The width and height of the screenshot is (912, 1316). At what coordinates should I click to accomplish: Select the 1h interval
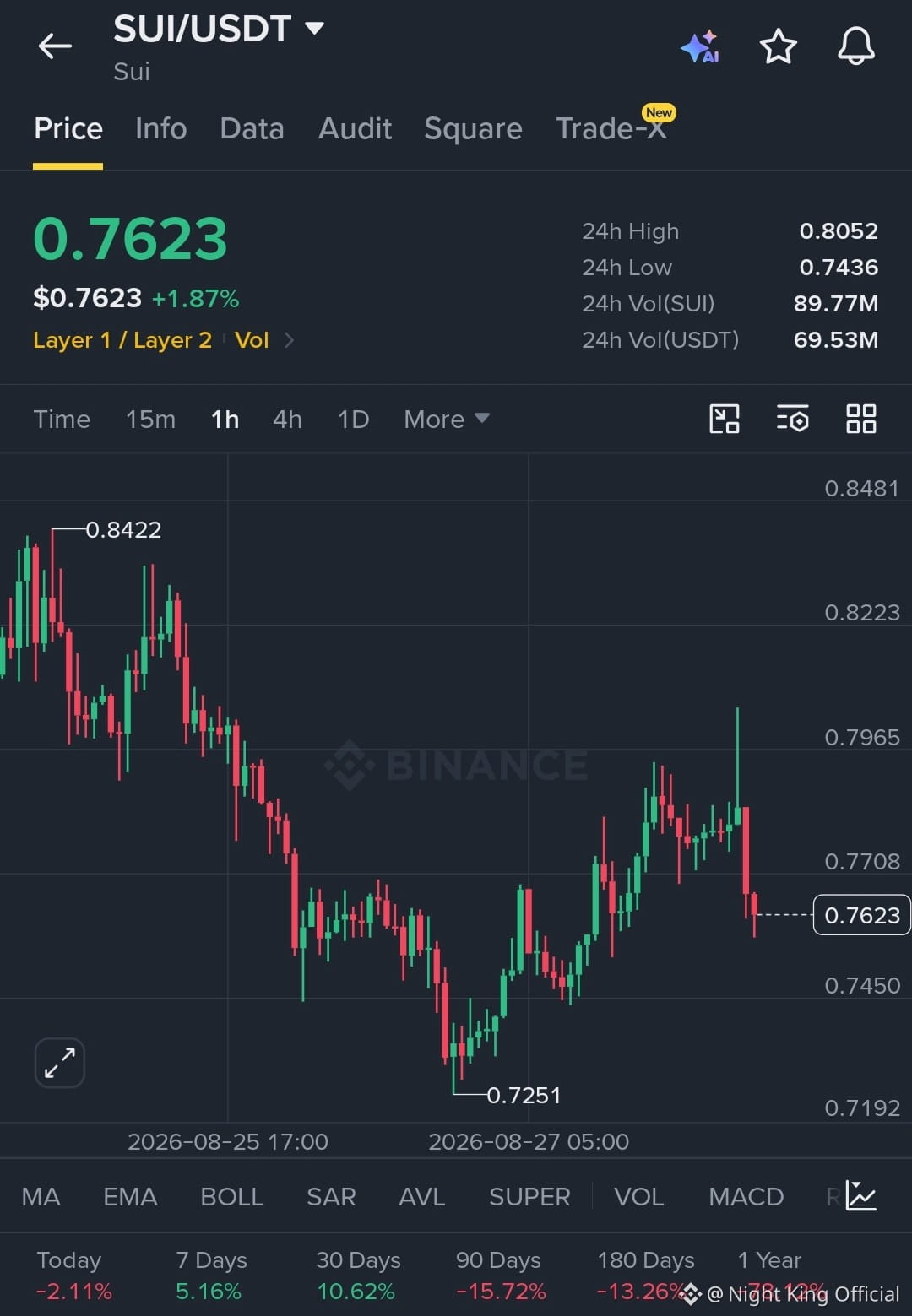(225, 419)
